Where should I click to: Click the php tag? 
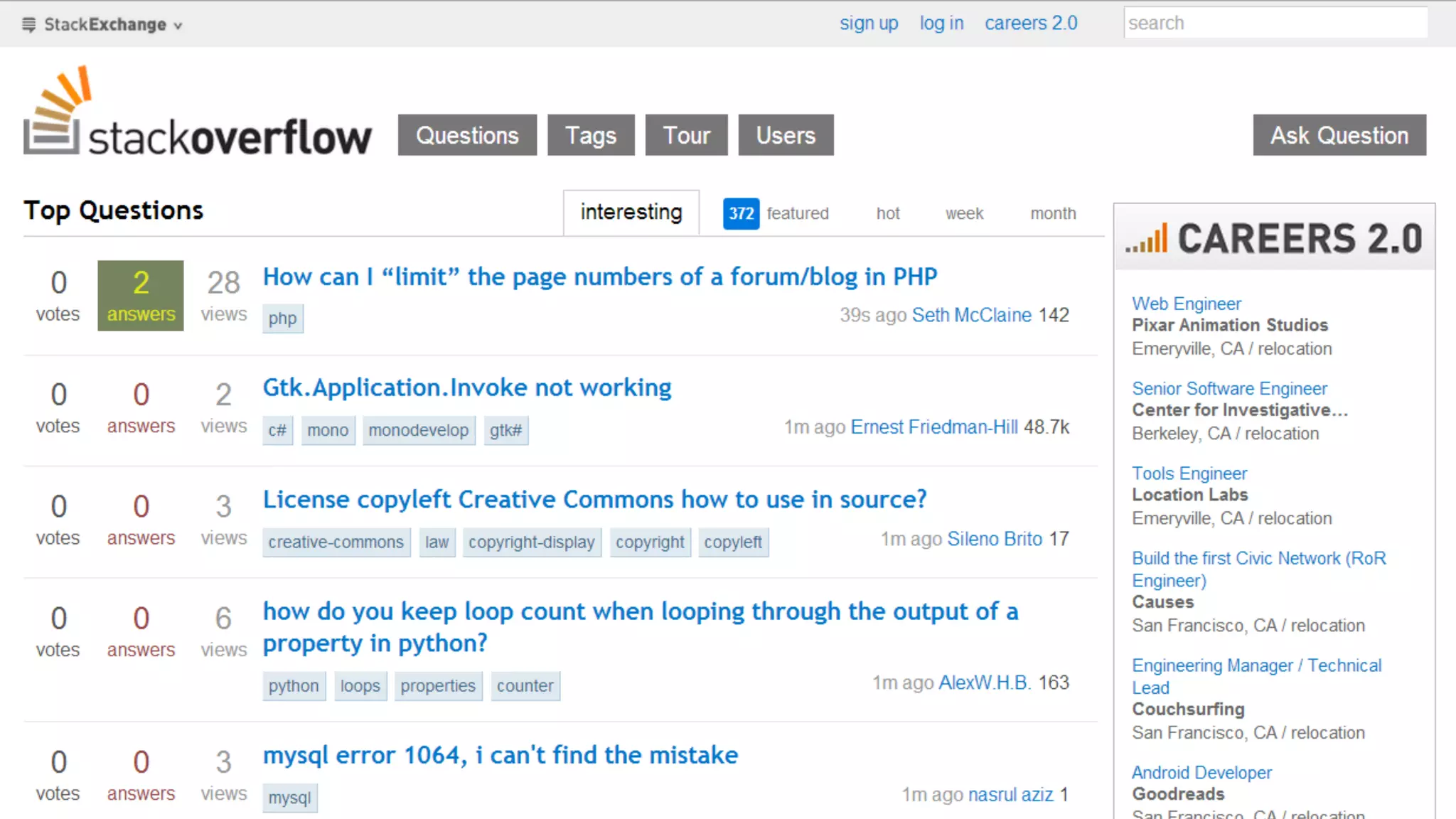[x=282, y=318]
